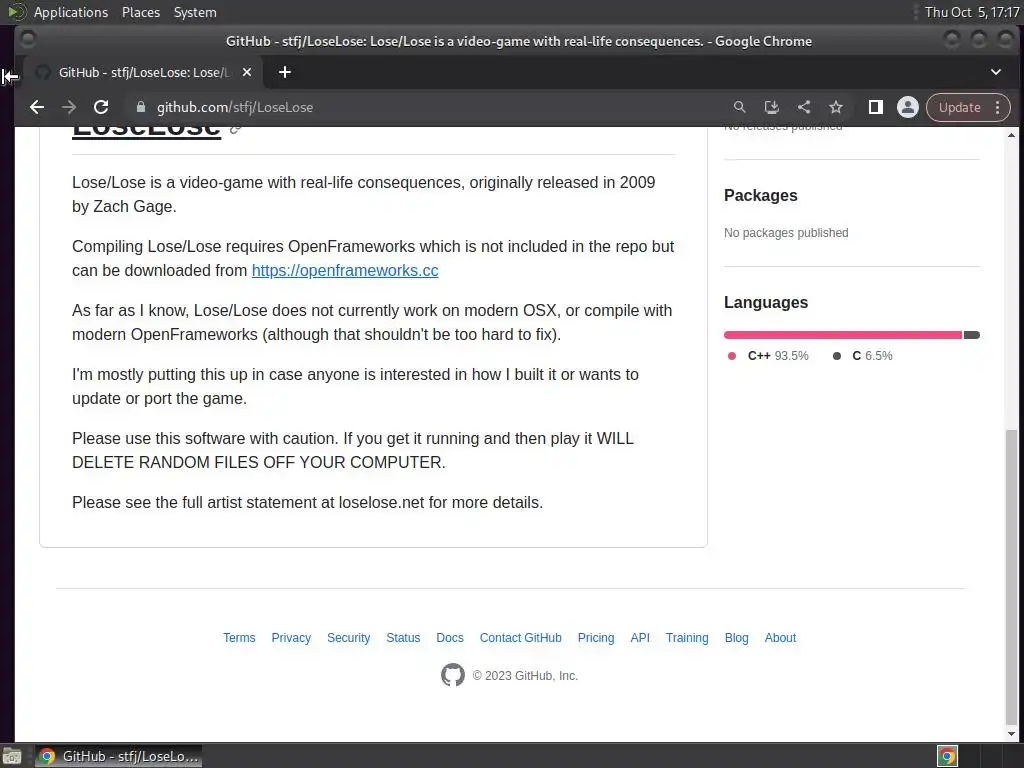Open the Privacy footer link
The image size is (1024, 768).
tap(291, 637)
